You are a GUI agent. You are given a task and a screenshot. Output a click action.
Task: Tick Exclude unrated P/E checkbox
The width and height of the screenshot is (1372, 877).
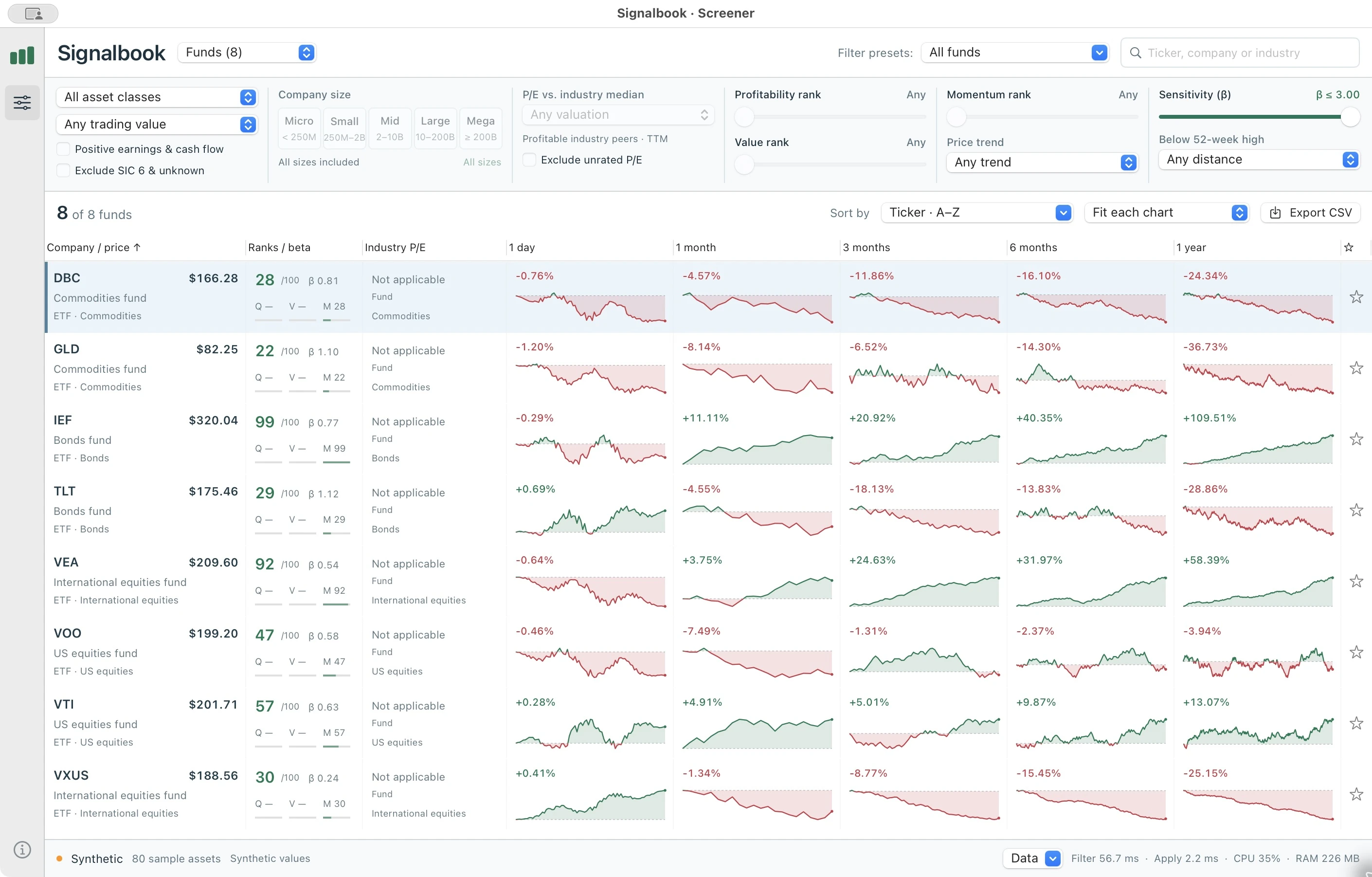click(x=529, y=160)
